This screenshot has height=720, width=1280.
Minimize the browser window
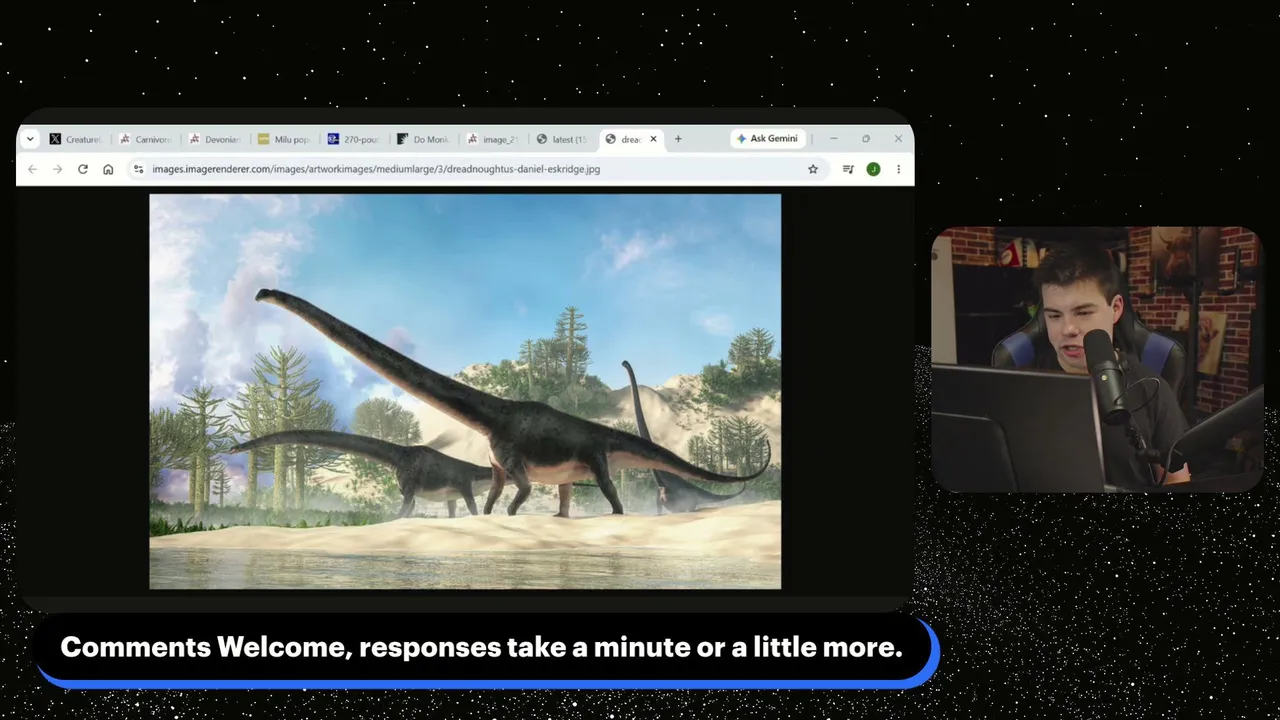[833, 139]
